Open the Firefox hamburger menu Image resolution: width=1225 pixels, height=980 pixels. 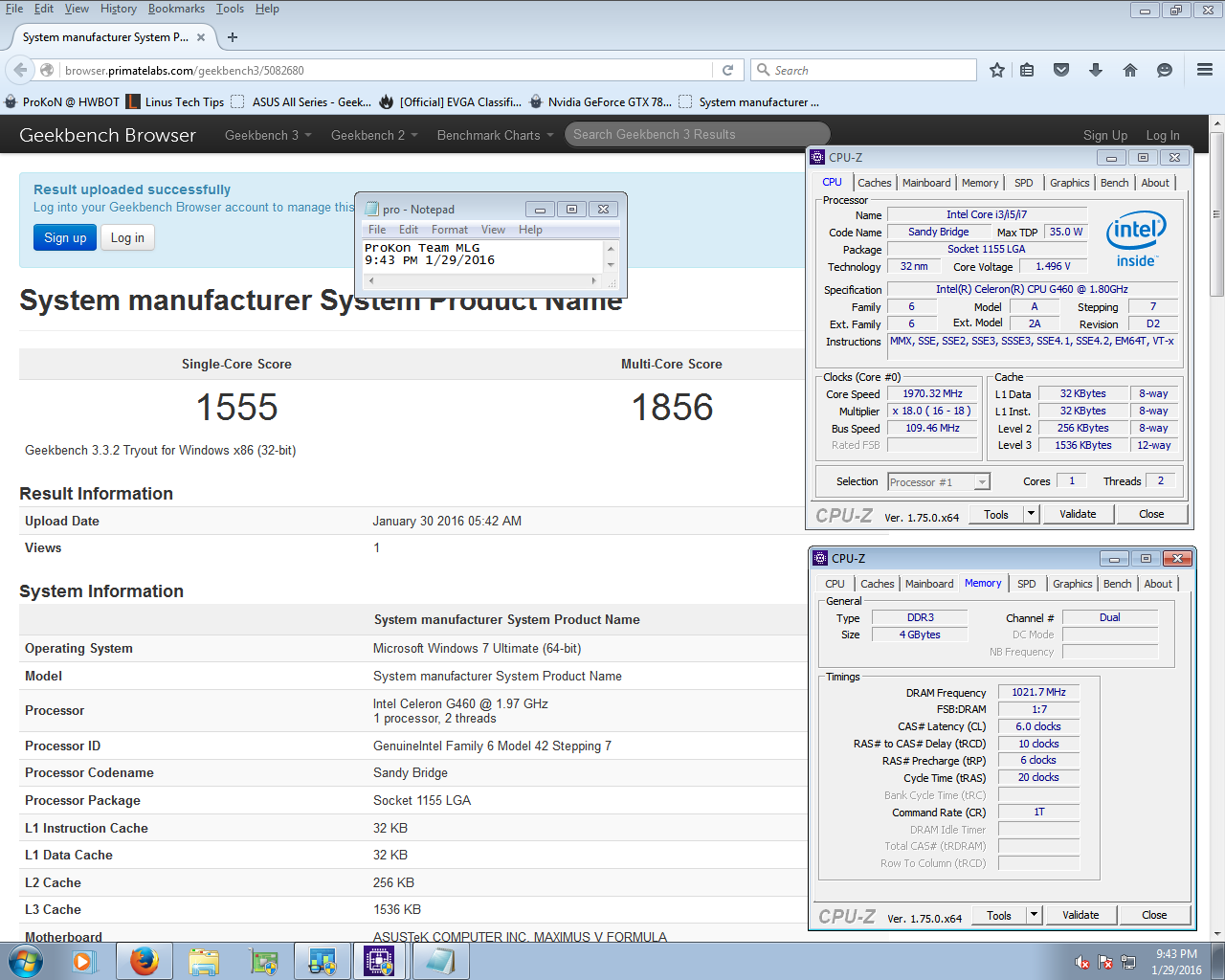(1205, 70)
